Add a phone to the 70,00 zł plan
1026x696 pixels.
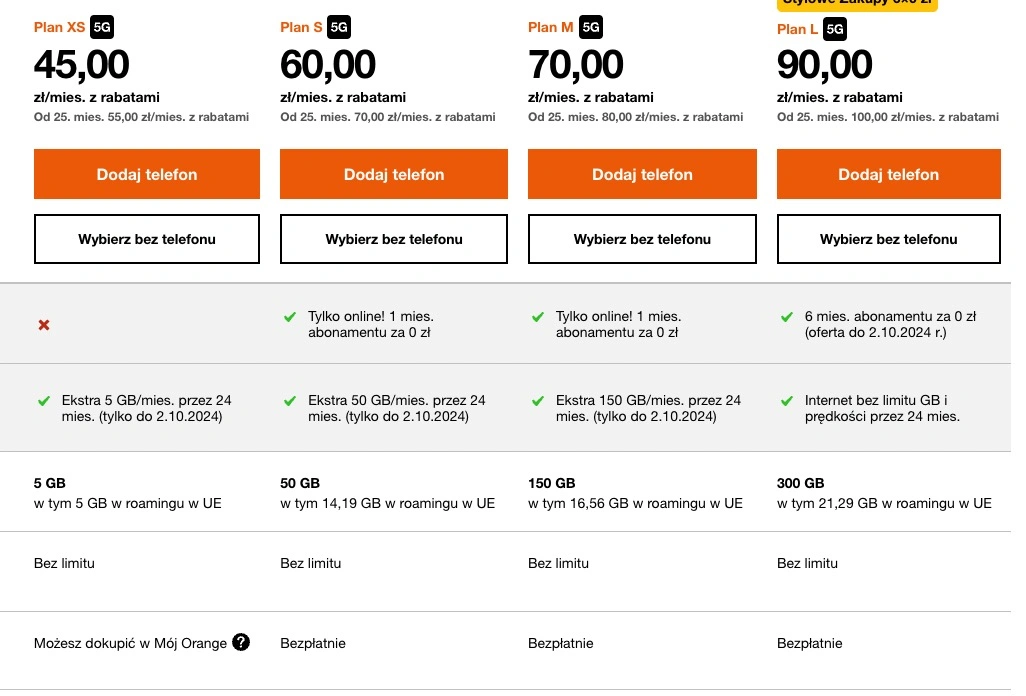point(642,174)
